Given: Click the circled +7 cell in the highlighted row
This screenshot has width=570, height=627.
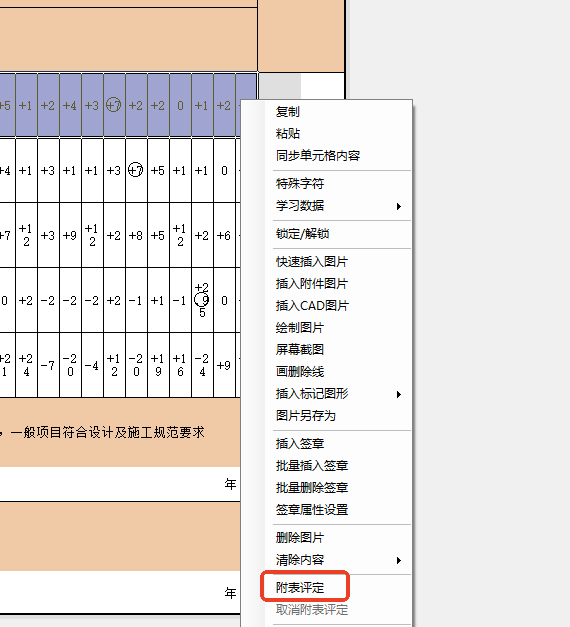Looking at the screenshot, I should click(x=114, y=105).
